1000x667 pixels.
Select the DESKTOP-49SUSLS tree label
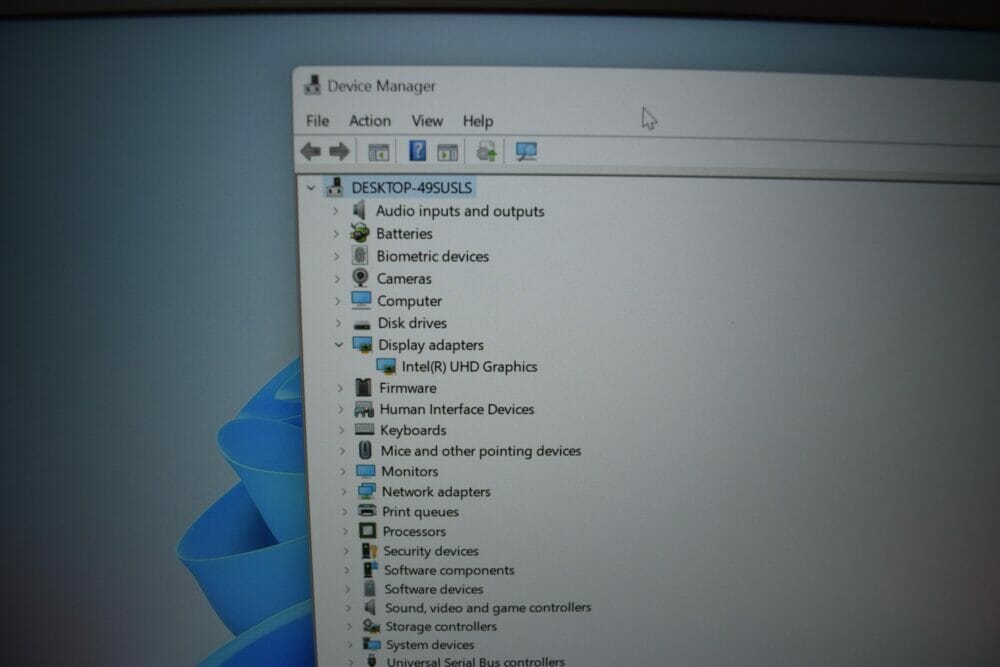412,187
